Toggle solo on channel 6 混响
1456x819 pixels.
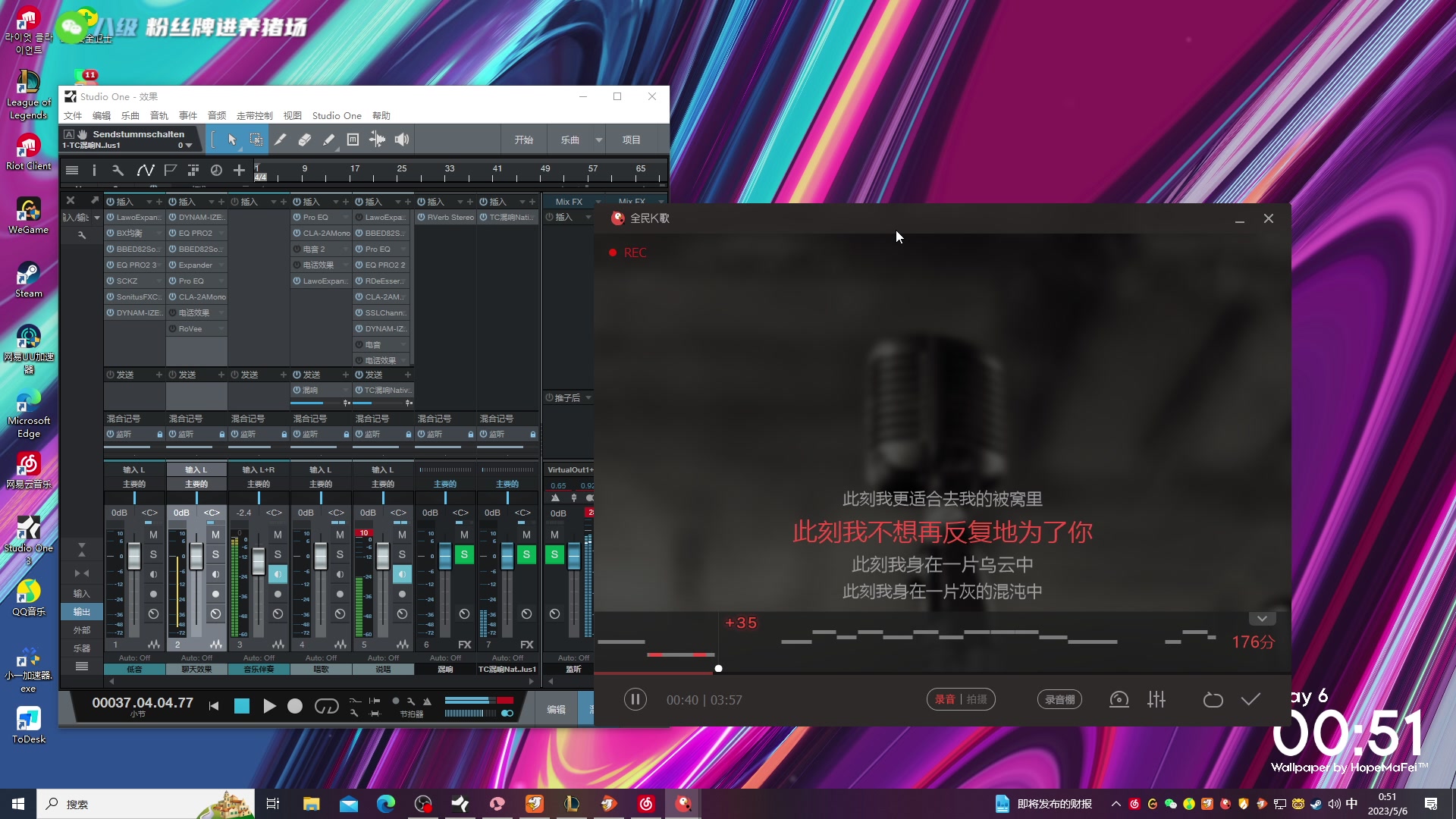pyautogui.click(x=464, y=554)
